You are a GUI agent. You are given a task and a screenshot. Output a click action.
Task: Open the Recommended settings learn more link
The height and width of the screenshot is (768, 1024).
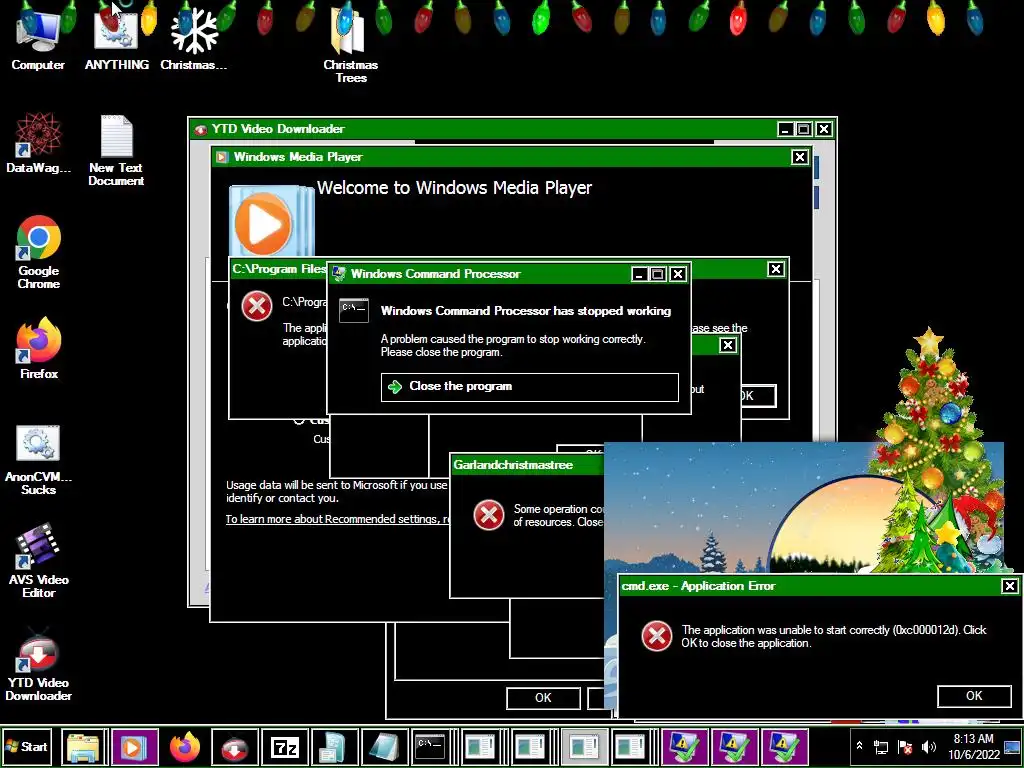(x=338, y=519)
